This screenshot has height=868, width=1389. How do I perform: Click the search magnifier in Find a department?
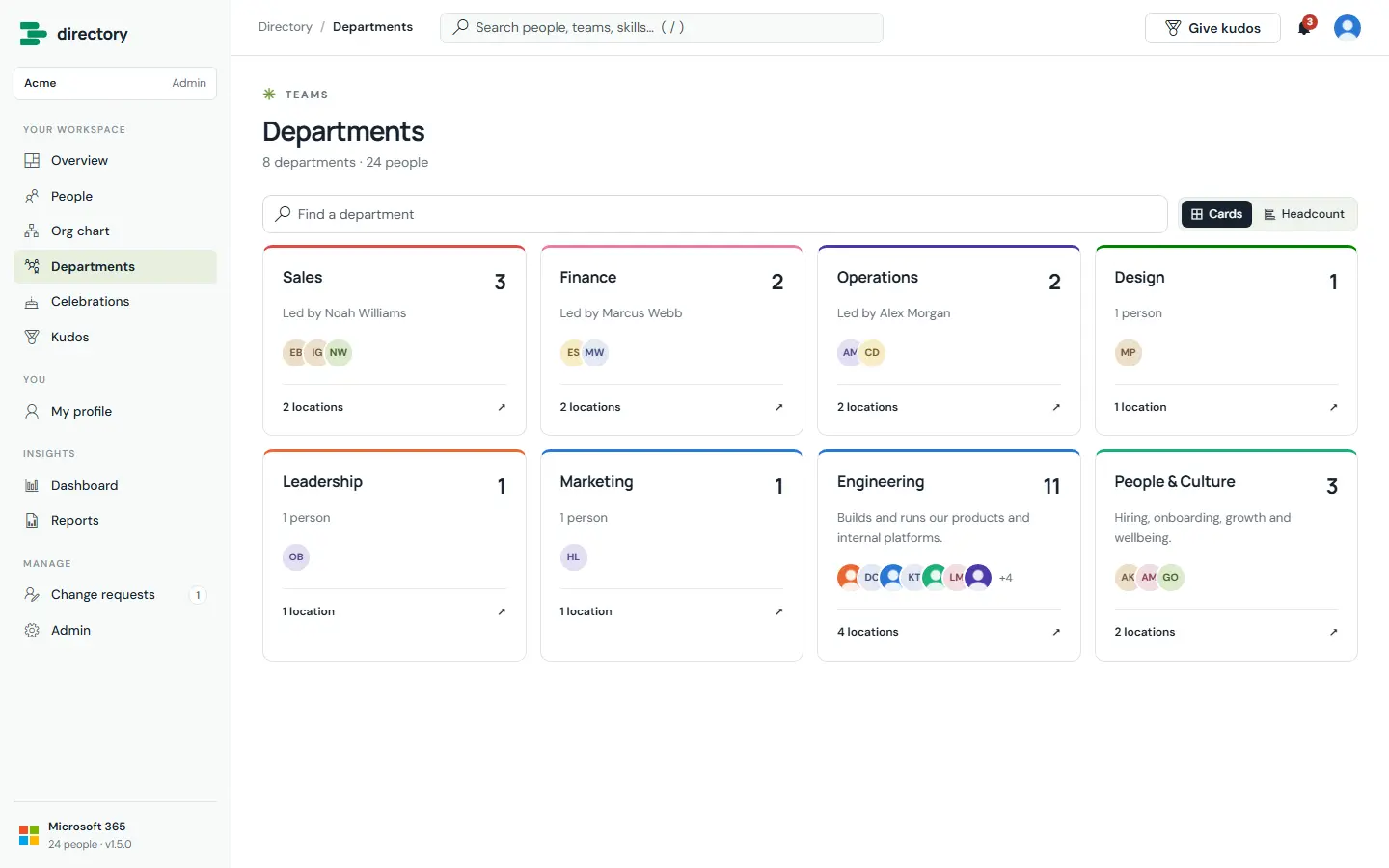click(x=283, y=214)
